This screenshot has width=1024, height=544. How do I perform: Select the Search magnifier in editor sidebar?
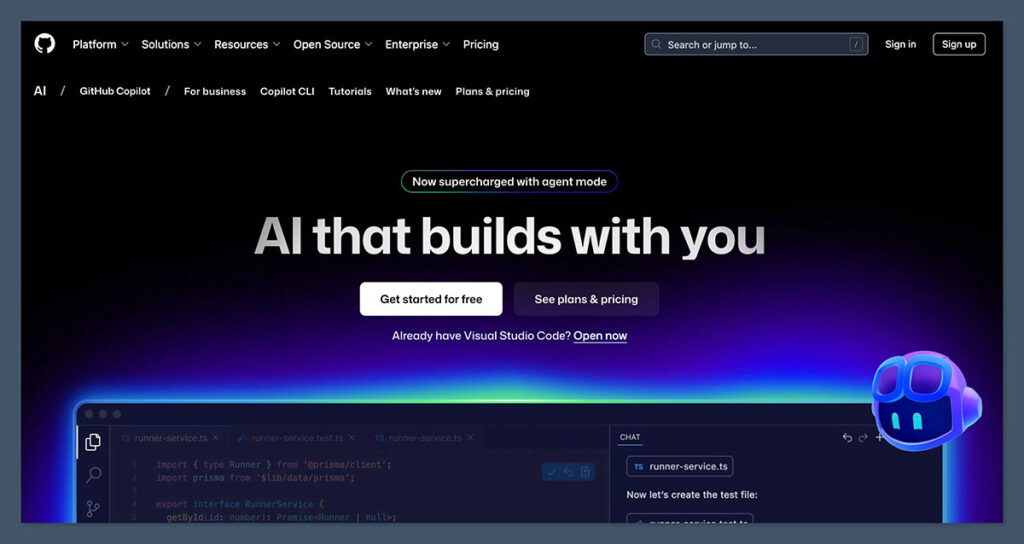tap(93, 475)
